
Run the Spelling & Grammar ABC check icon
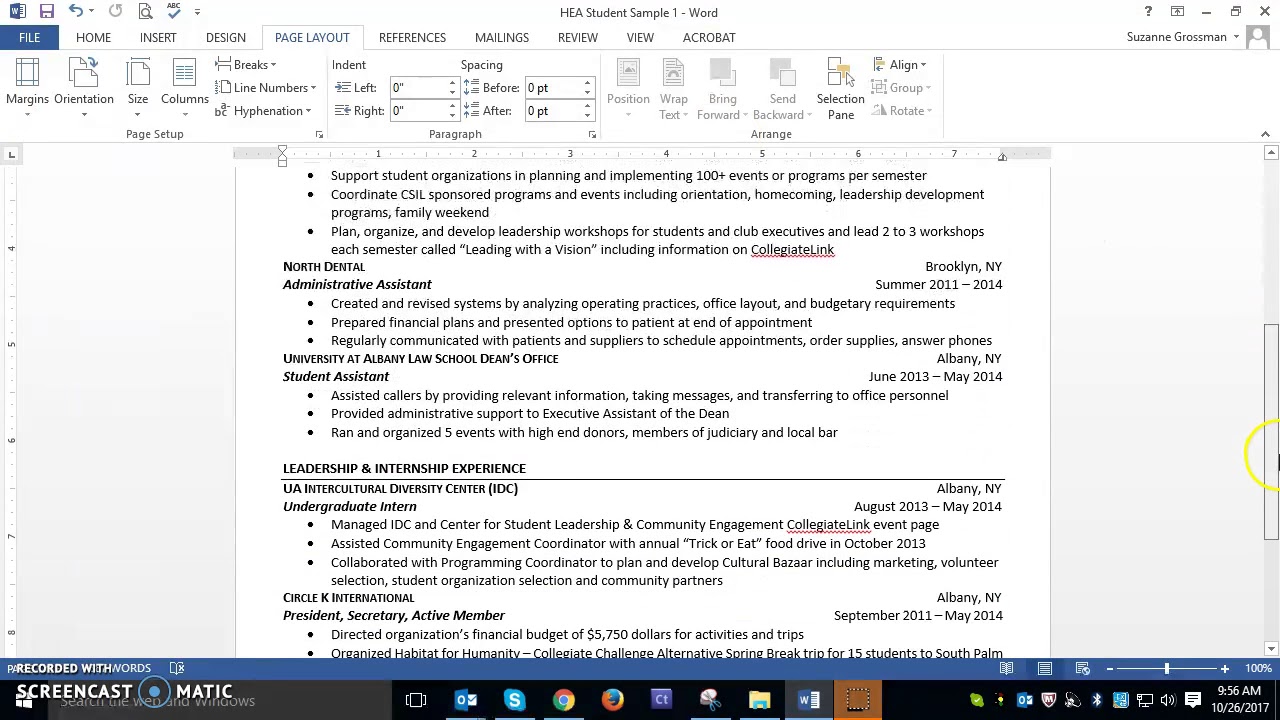174,12
